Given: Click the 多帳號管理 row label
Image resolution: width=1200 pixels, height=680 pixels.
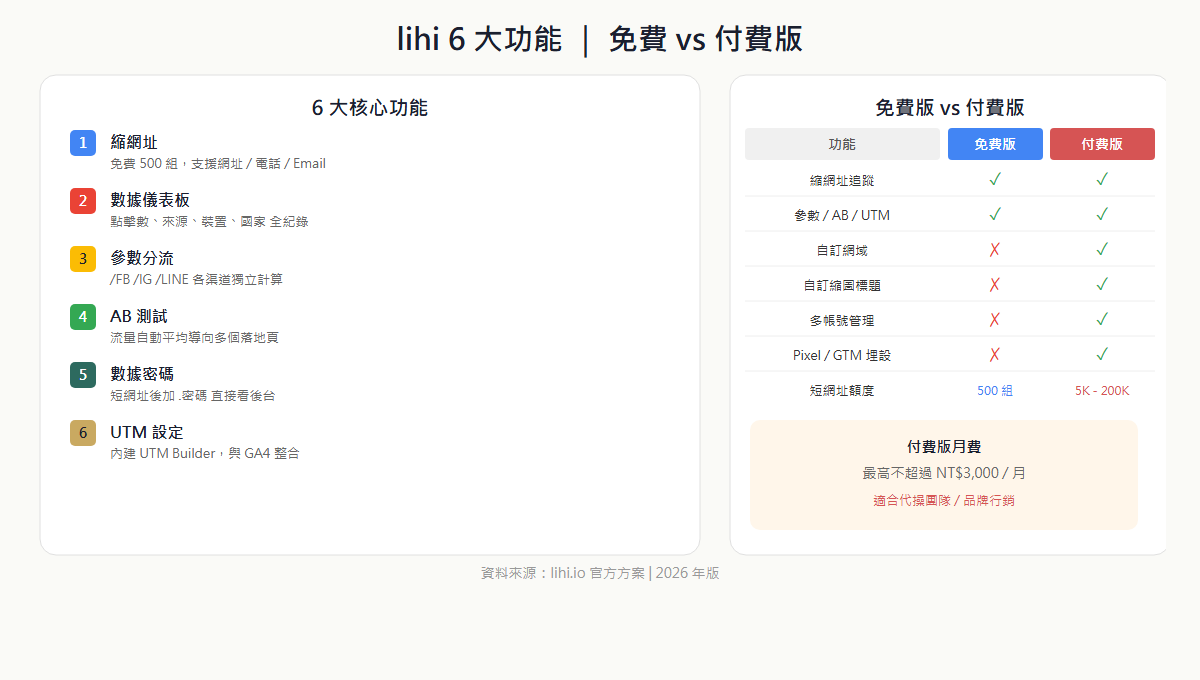Looking at the screenshot, I should pyautogui.click(x=842, y=321).
